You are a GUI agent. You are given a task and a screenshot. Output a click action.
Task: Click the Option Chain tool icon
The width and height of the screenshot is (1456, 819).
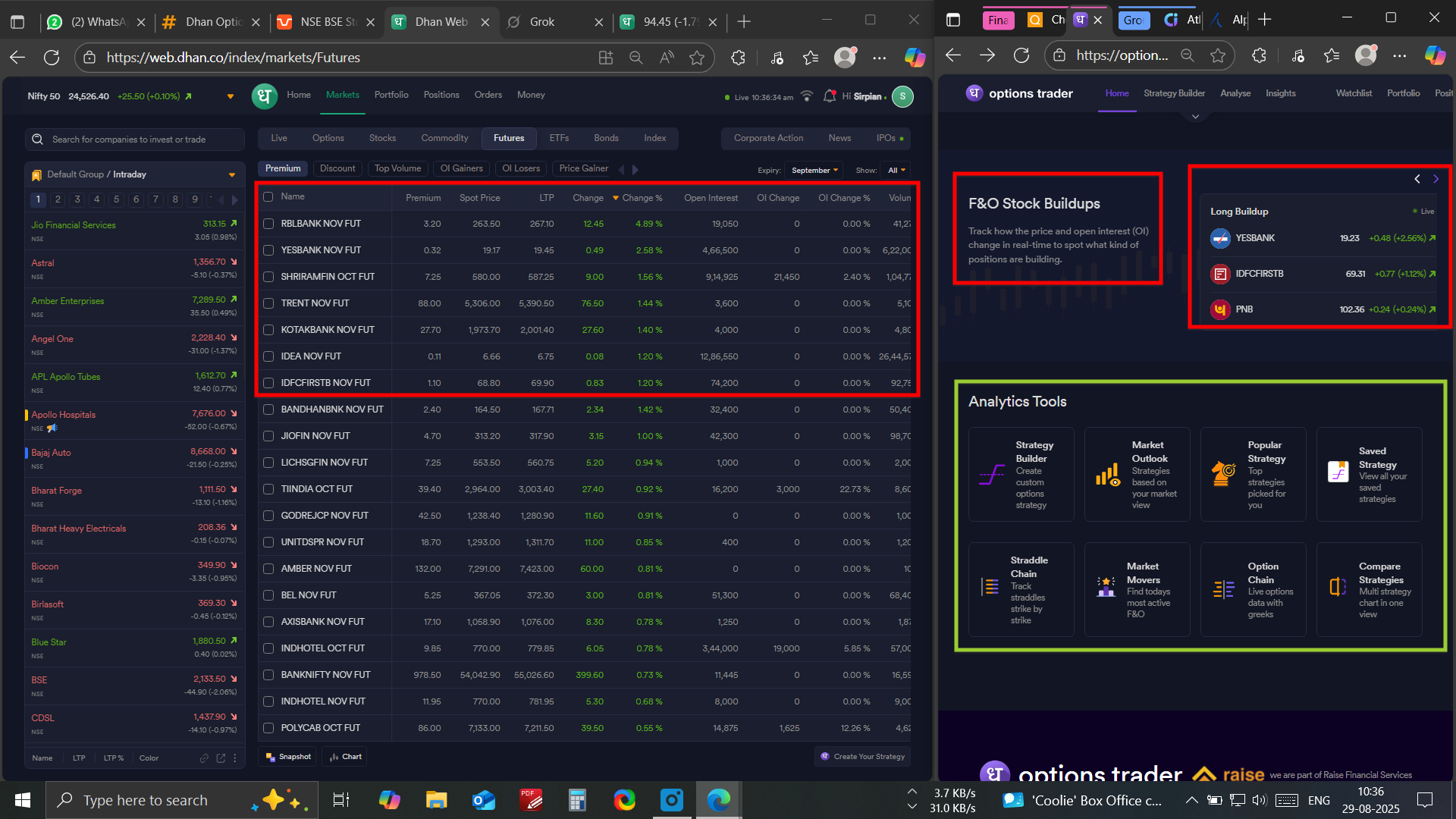1223,589
